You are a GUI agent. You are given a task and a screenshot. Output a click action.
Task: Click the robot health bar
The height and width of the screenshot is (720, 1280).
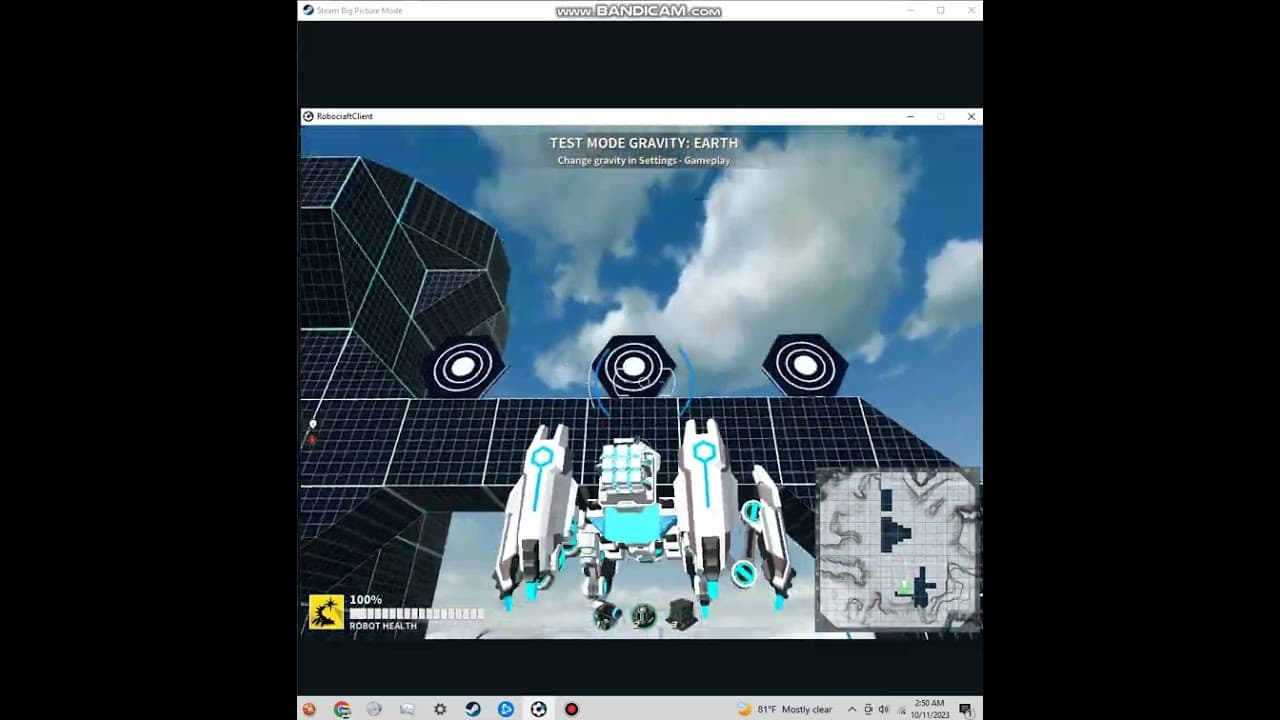click(x=416, y=614)
